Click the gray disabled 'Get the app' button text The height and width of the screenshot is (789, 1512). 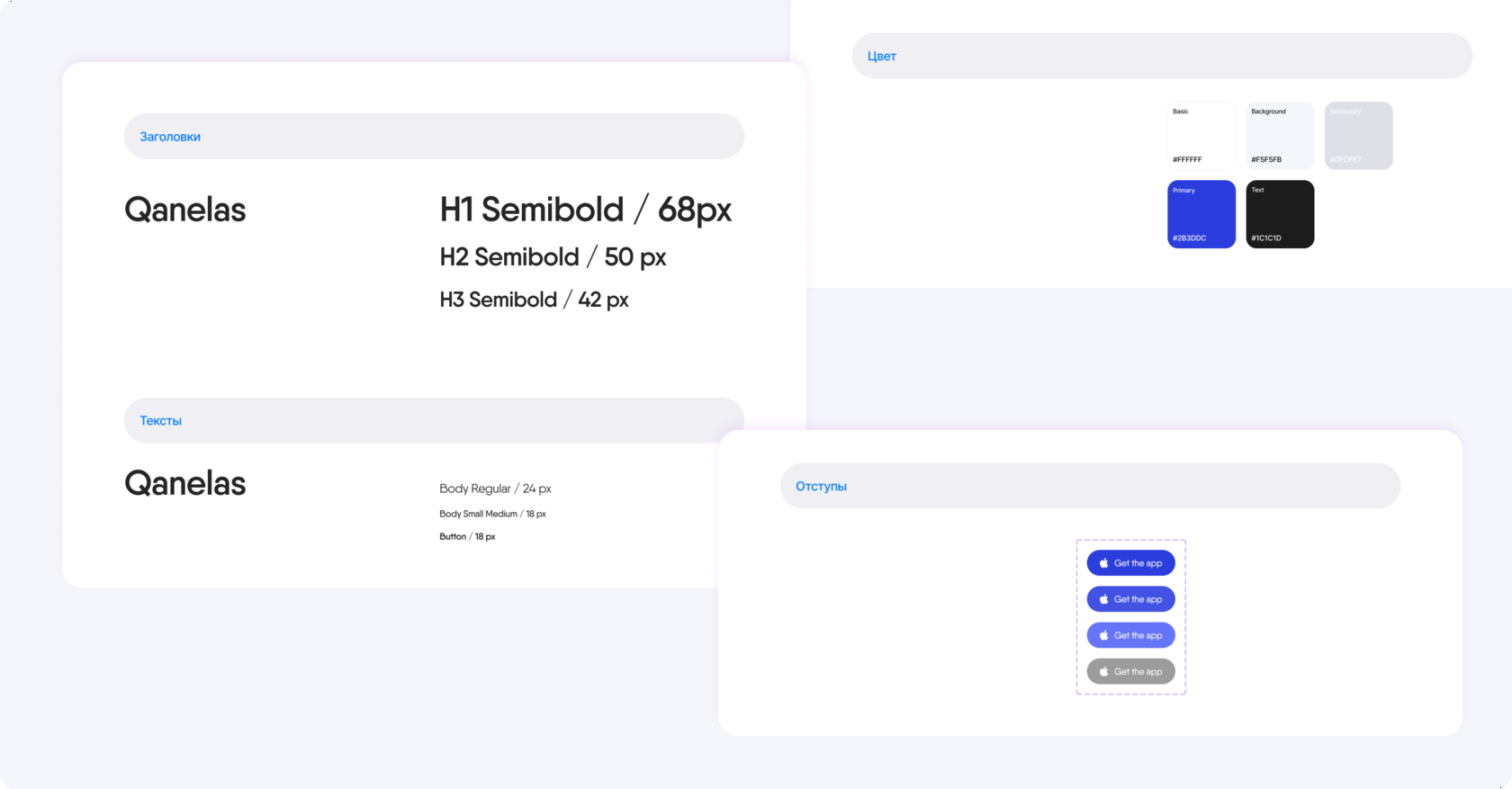pyautogui.click(x=1138, y=672)
